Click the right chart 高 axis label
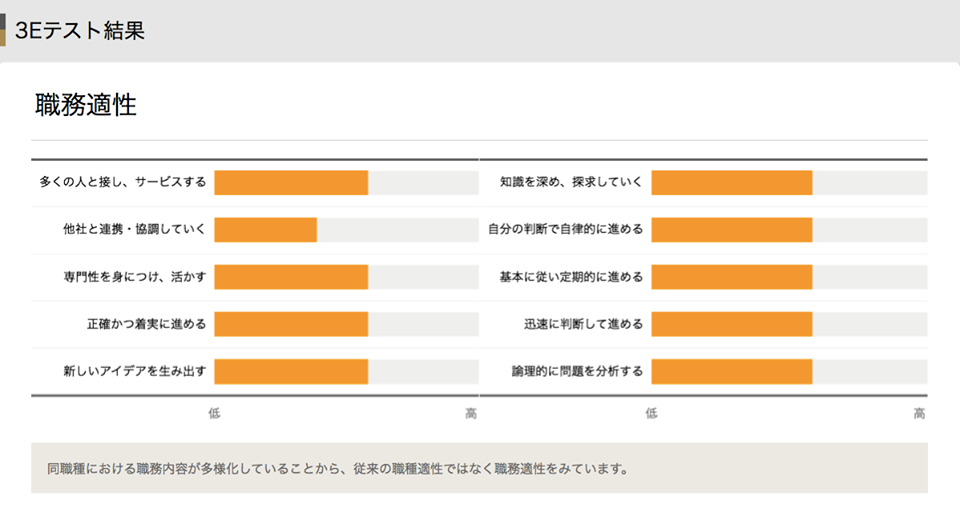Image resolution: width=960 pixels, height=520 pixels. pos(919,413)
